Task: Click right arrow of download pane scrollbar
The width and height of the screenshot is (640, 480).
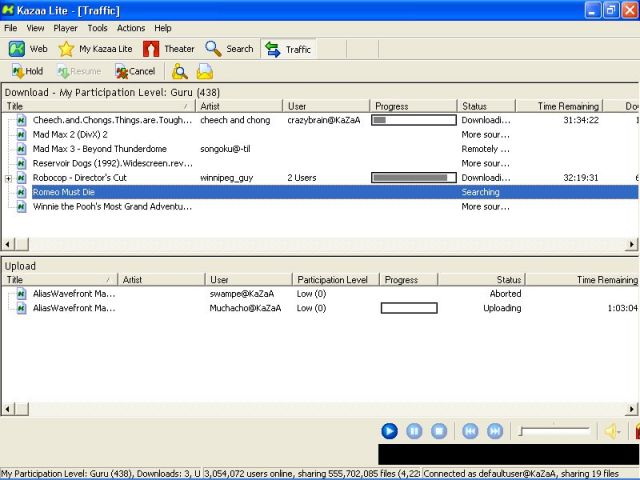Action: (x=632, y=244)
